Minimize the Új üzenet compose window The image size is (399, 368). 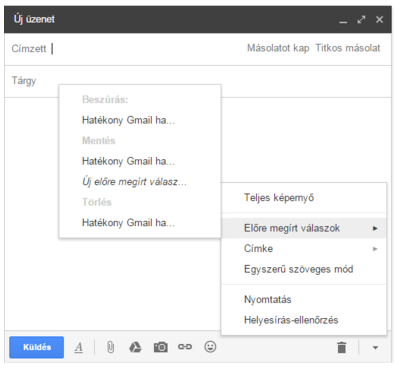pyautogui.click(x=343, y=22)
